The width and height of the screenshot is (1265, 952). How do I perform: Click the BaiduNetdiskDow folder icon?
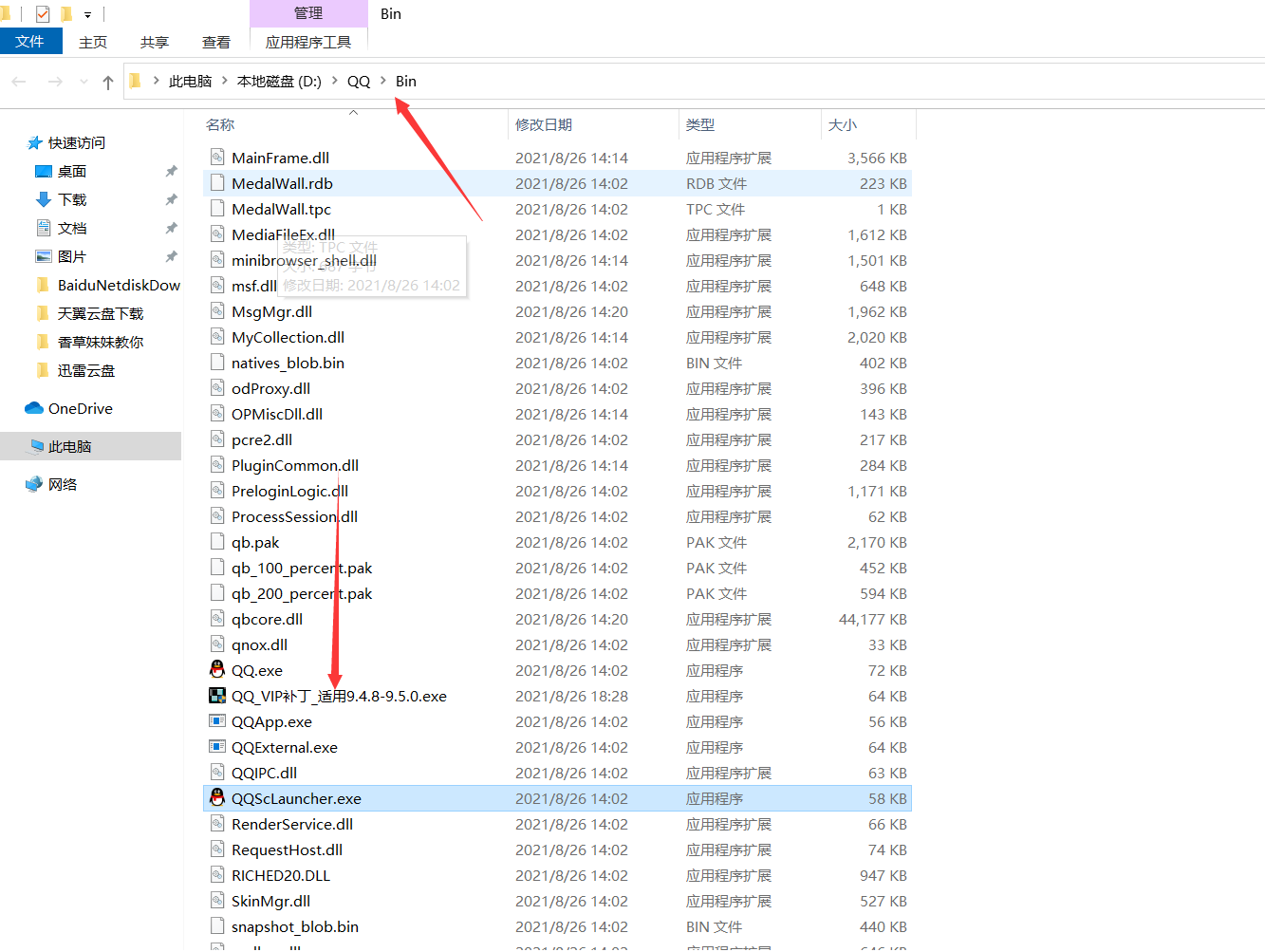pos(43,285)
